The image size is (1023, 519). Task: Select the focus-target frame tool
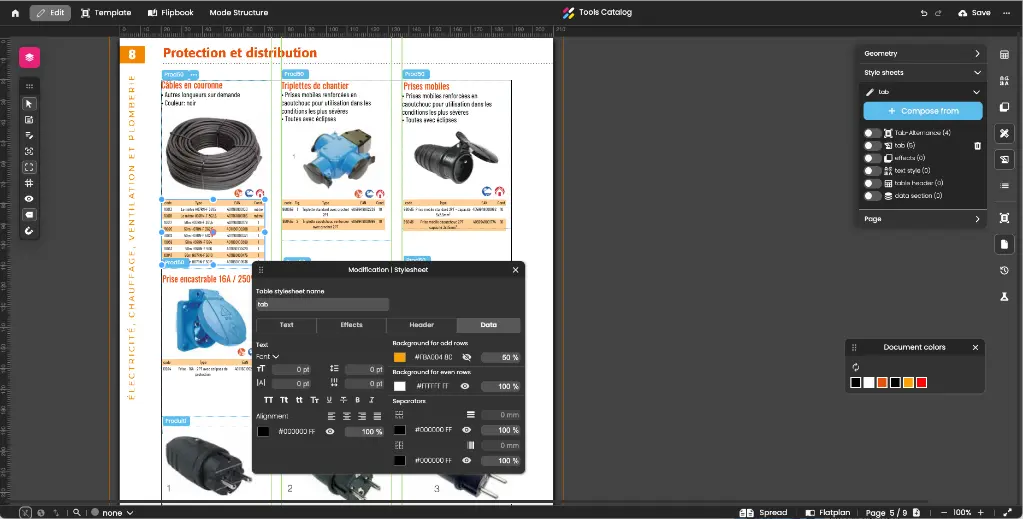tap(29, 151)
